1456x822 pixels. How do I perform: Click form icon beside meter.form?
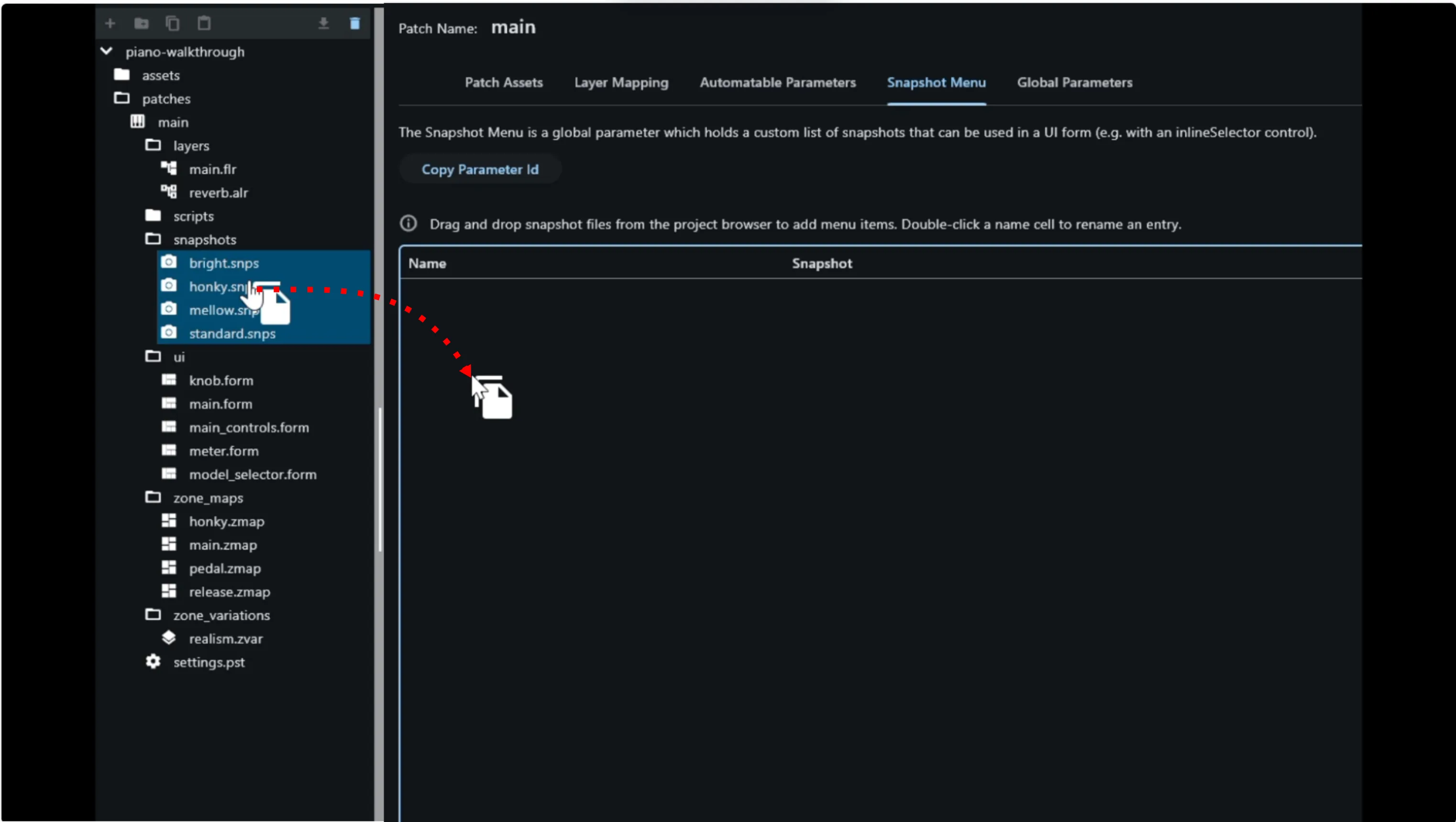pos(168,450)
